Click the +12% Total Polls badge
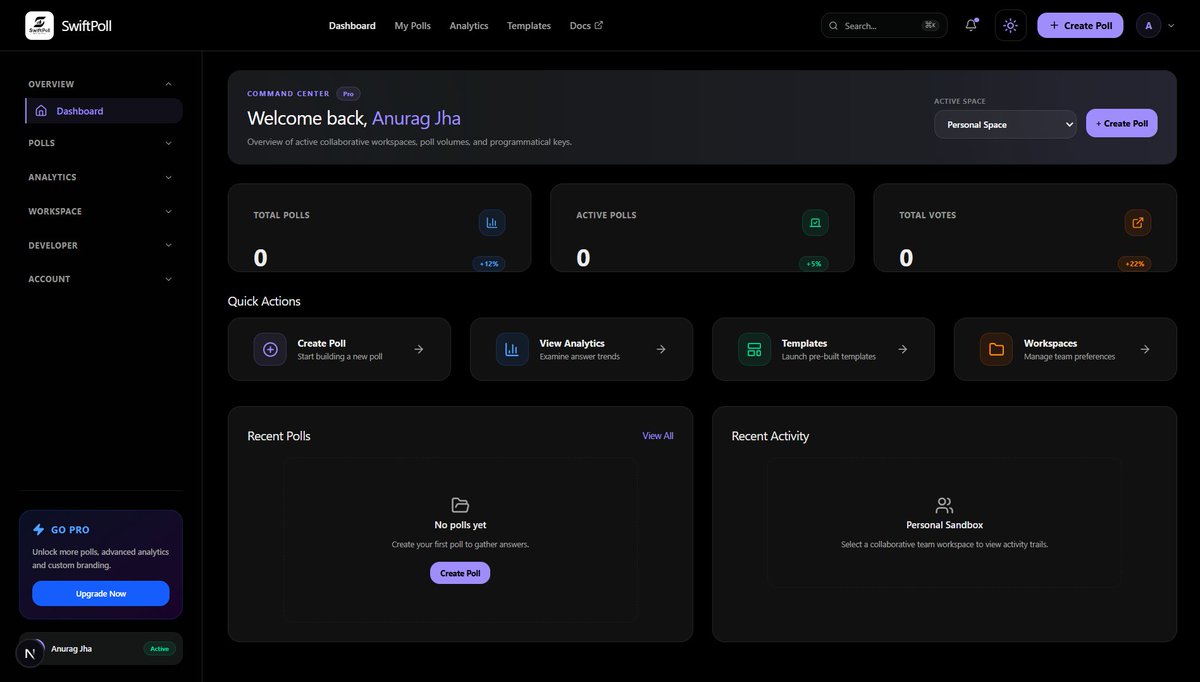Screen dimensions: 1200x682 click(489, 264)
